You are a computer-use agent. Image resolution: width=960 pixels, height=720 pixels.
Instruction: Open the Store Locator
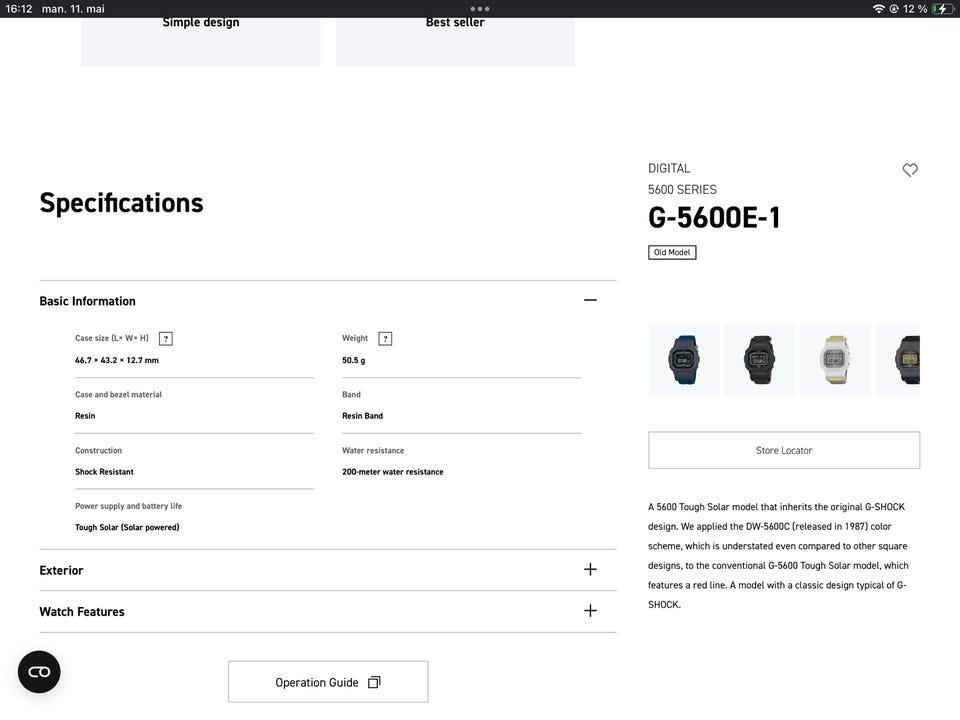click(x=784, y=450)
